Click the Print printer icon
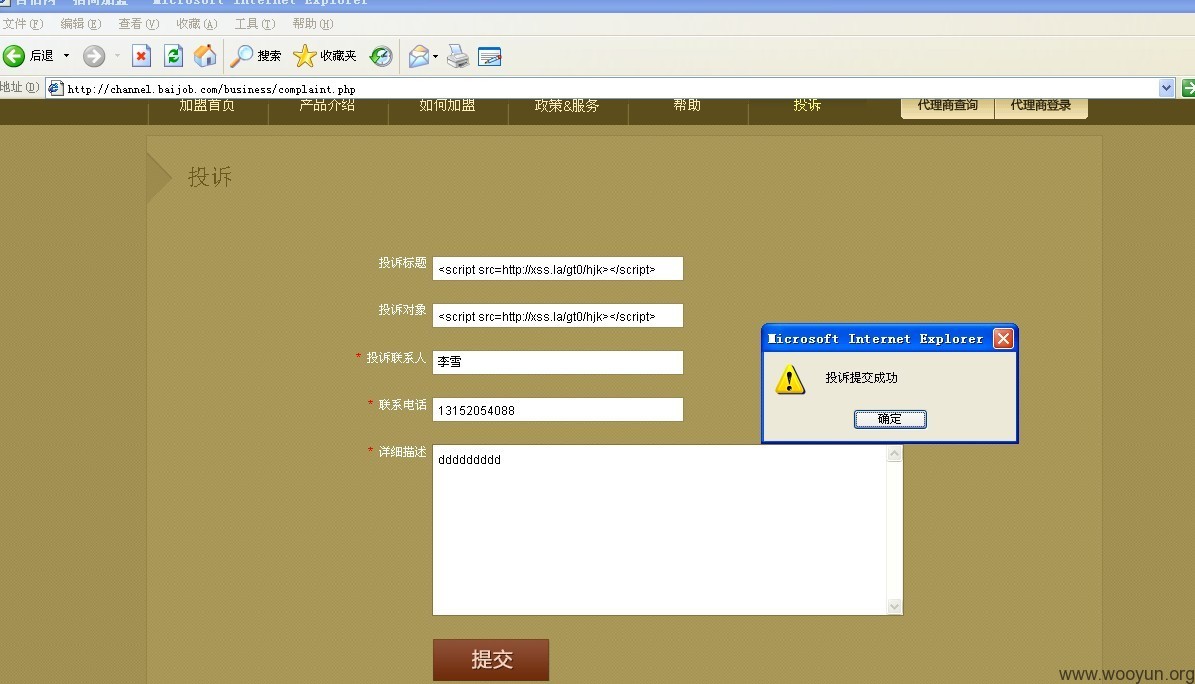1195x684 pixels. point(458,56)
